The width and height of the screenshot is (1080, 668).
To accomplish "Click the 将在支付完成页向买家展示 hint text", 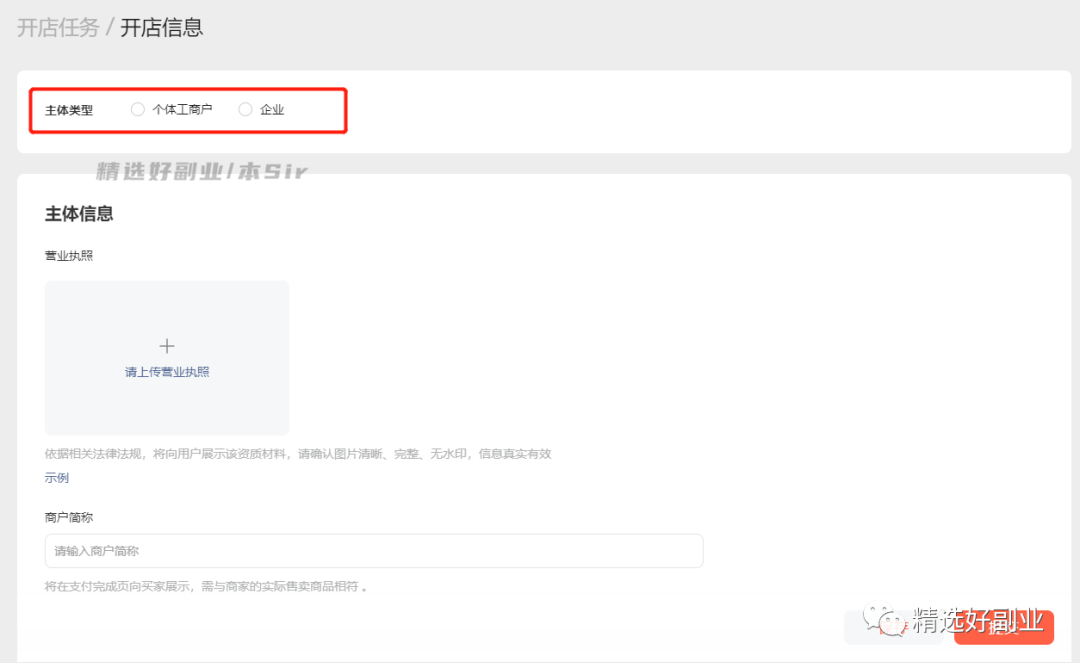I will [x=206, y=587].
